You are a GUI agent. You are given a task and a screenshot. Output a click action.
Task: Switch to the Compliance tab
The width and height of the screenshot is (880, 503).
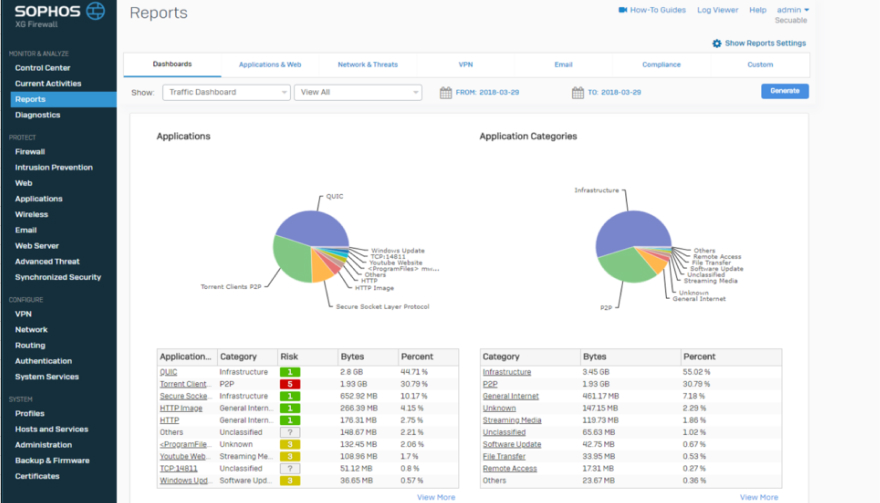point(661,65)
